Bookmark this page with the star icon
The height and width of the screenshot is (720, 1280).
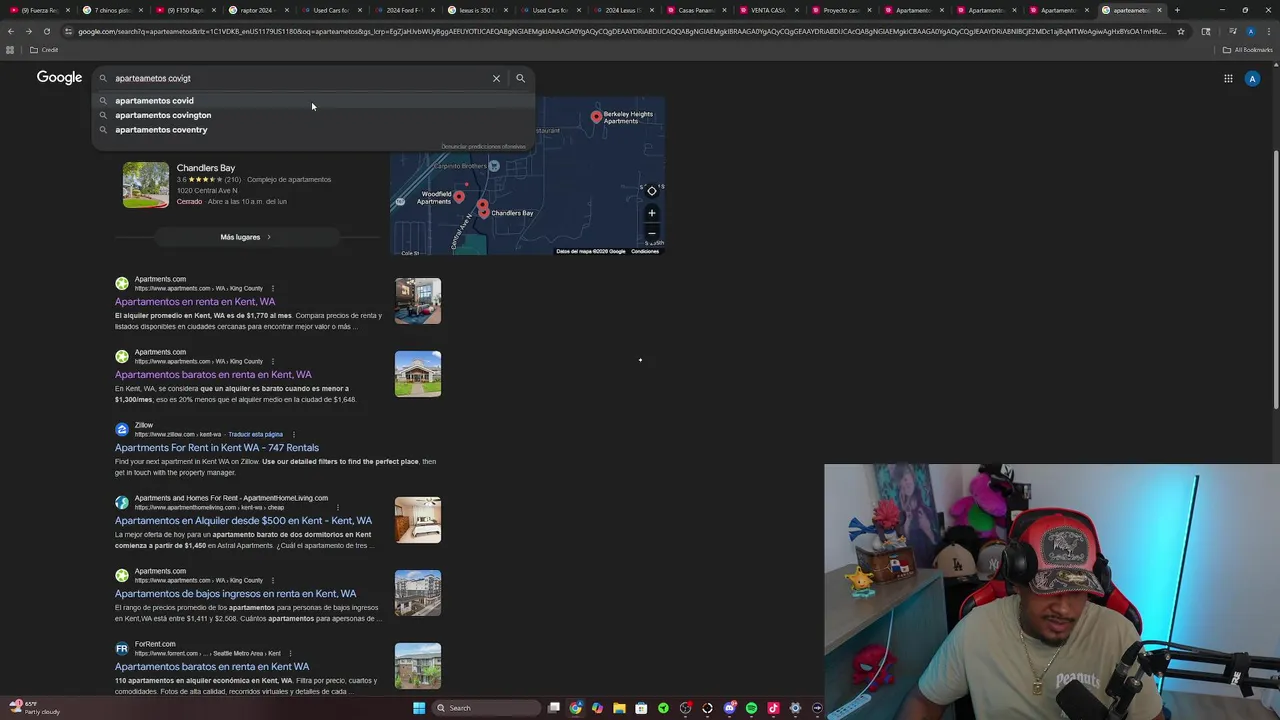tap(1181, 31)
